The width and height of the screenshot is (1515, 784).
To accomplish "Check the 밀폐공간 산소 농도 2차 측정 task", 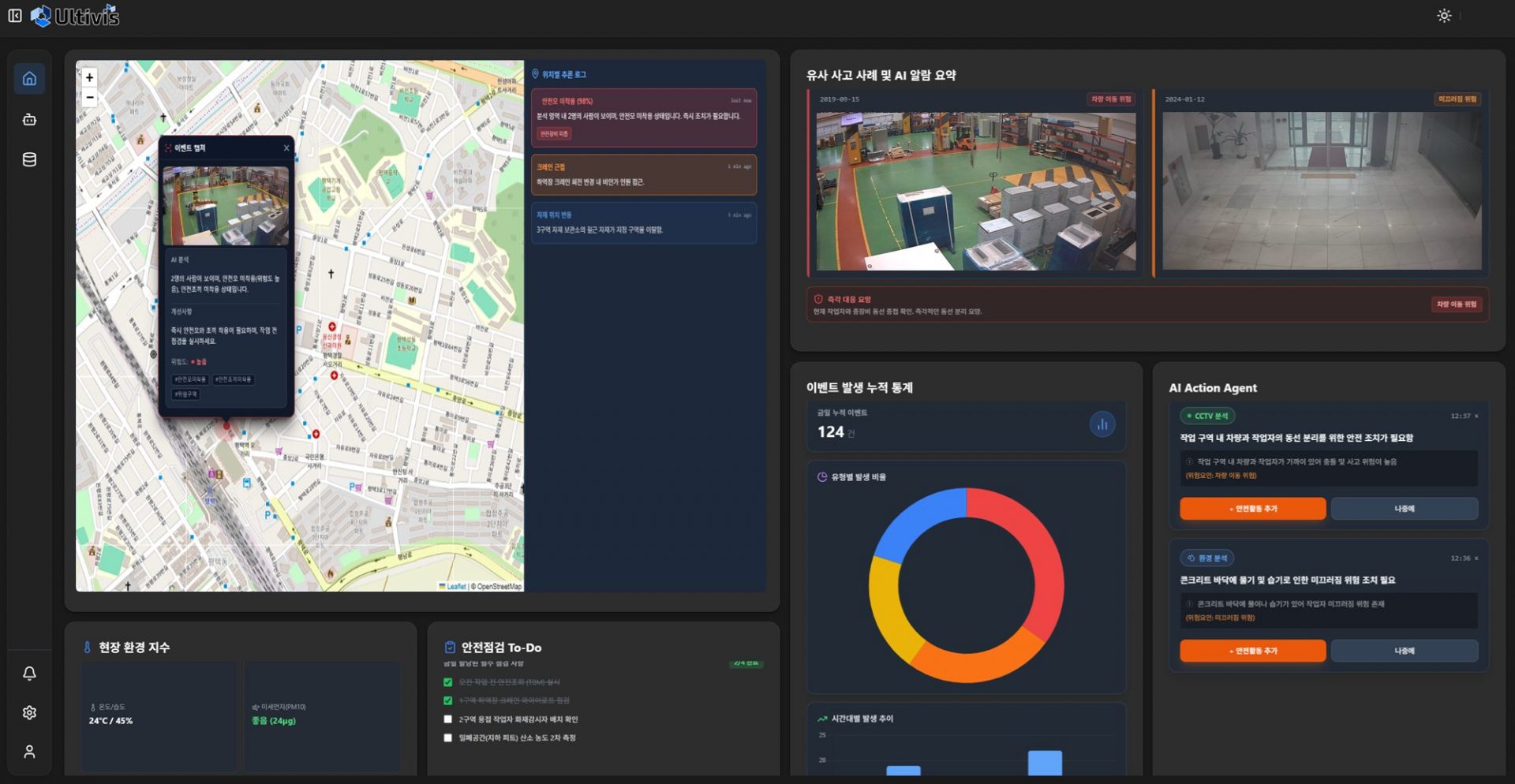I will tap(448, 738).
